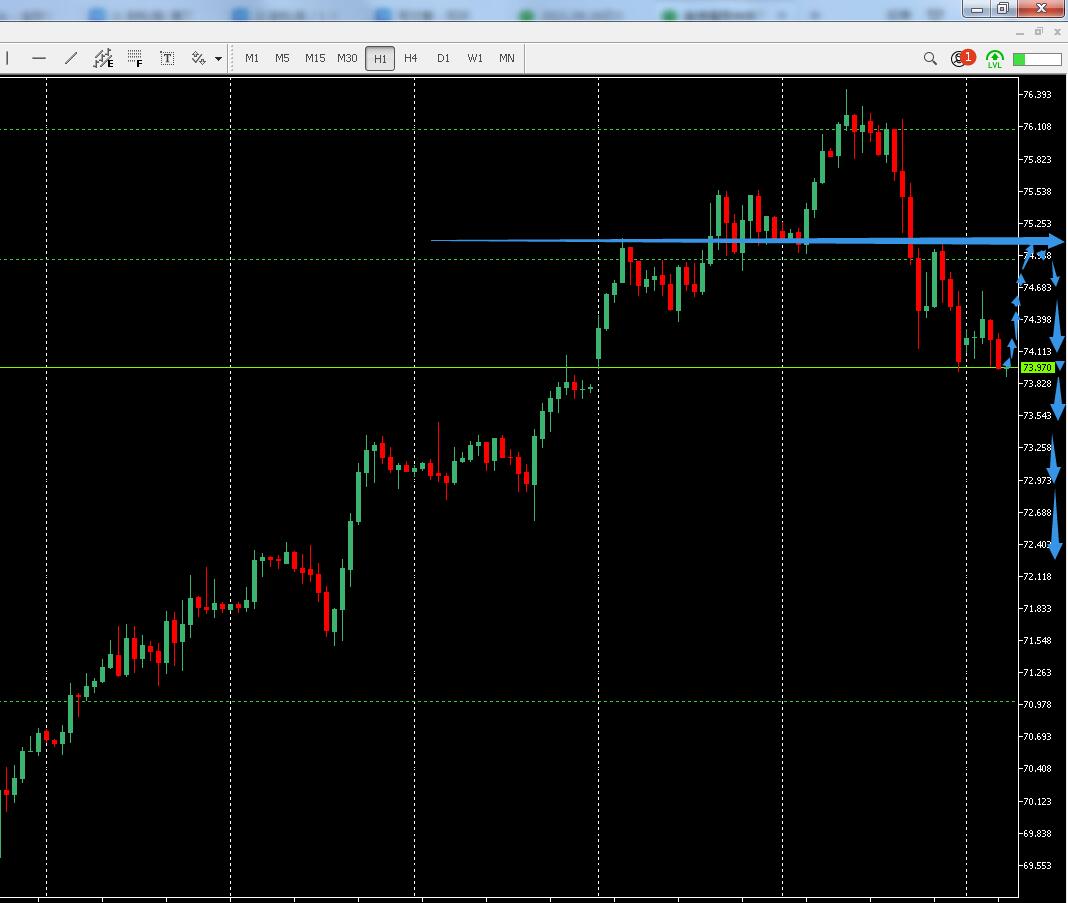Click the 69.838 price scale label

pyautogui.click(x=1037, y=833)
